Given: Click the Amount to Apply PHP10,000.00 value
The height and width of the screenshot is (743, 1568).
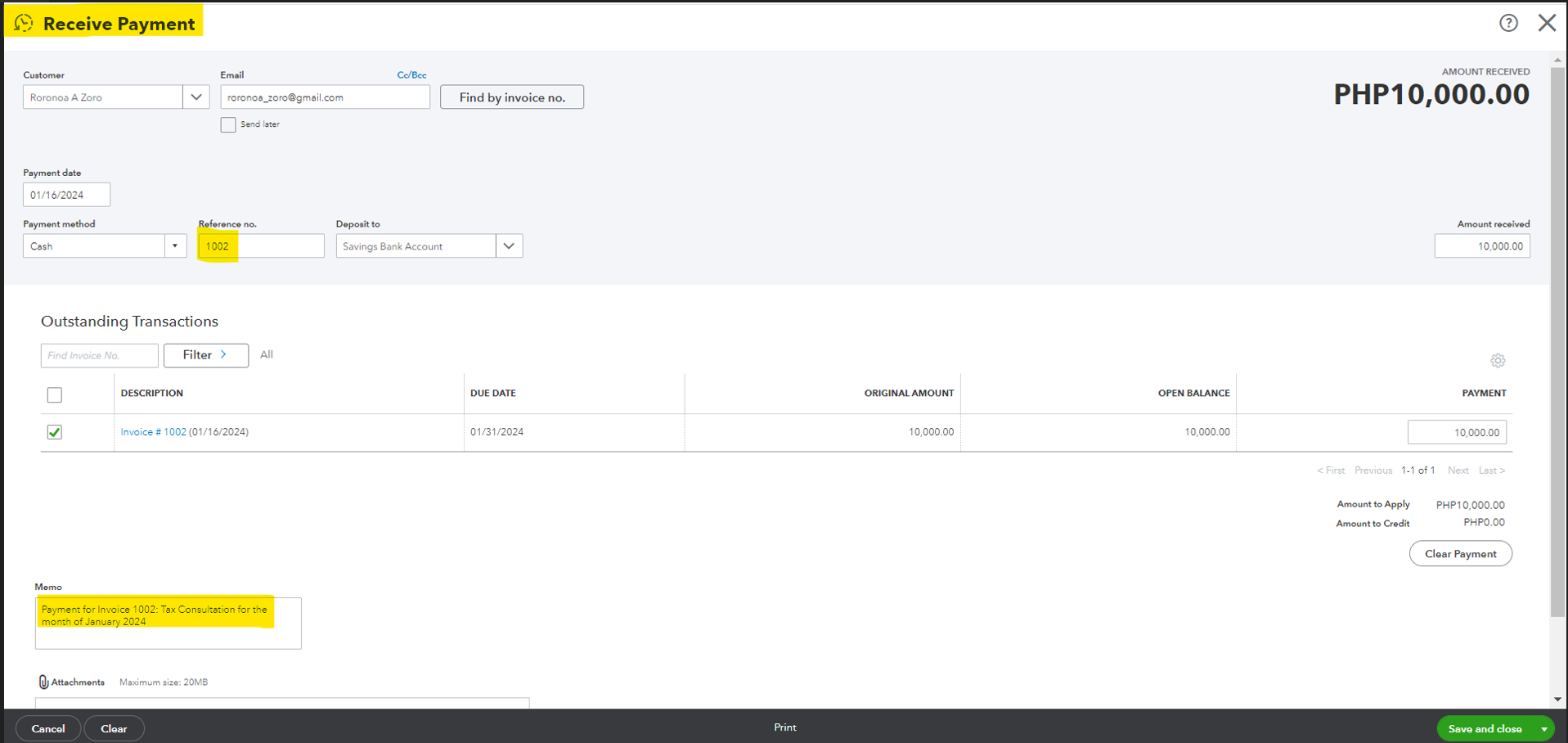Looking at the screenshot, I should pyautogui.click(x=1470, y=505).
